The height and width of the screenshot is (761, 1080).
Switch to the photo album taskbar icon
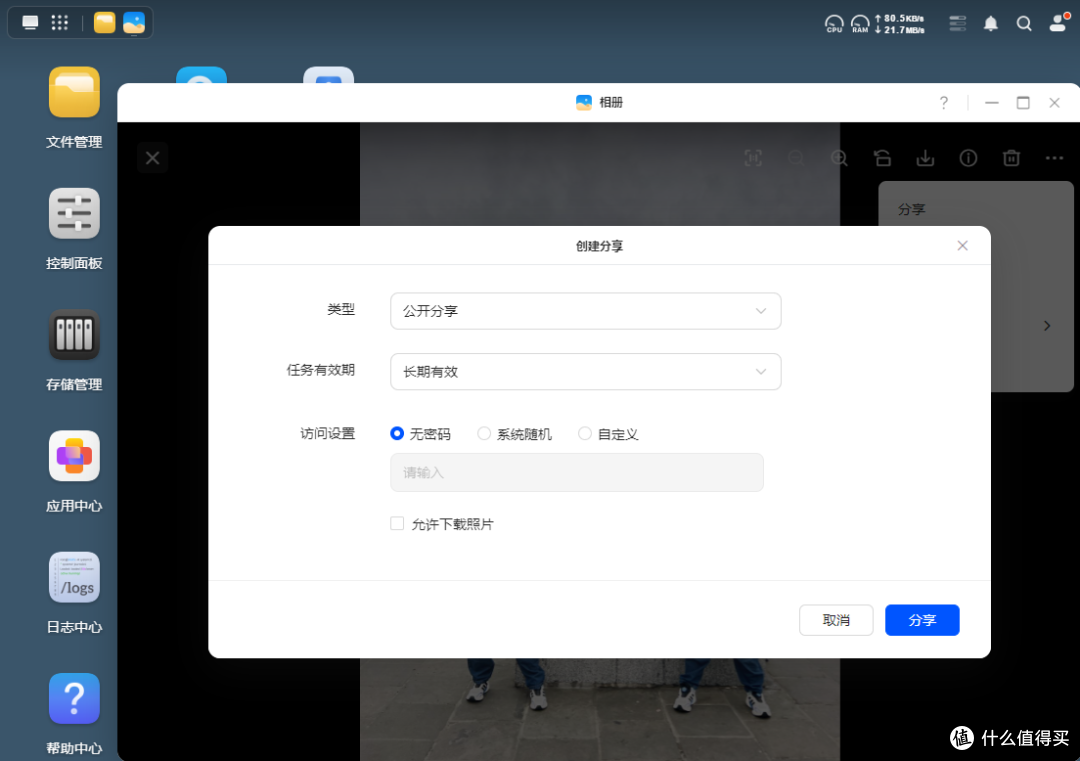134,23
